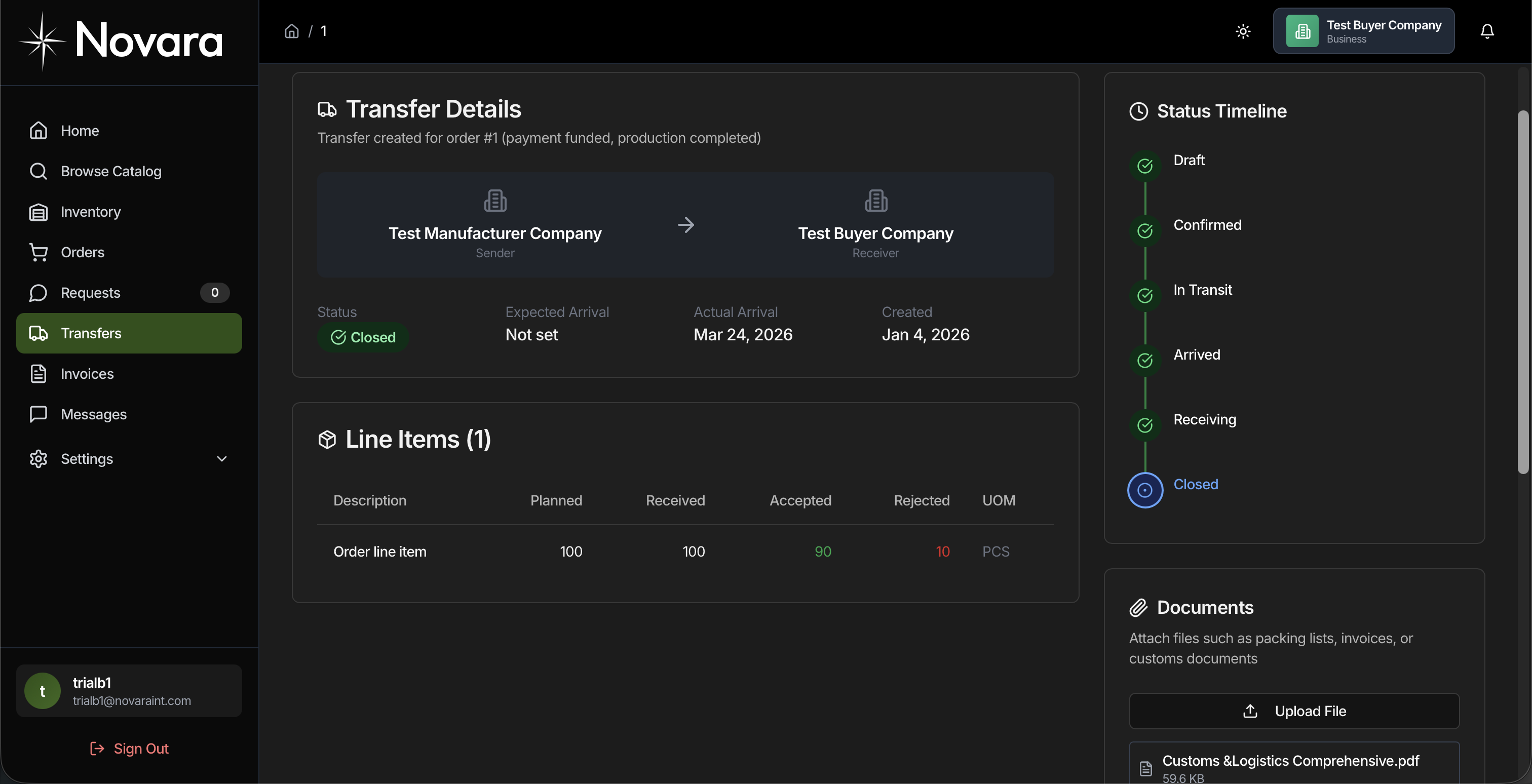This screenshot has width=1532, height=784.
Task: Click the Messages speech icon
Action: 39,414
